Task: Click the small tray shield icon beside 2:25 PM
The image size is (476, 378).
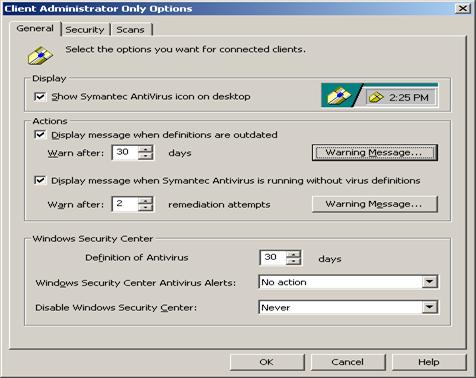Action: (x=376, y=97)
